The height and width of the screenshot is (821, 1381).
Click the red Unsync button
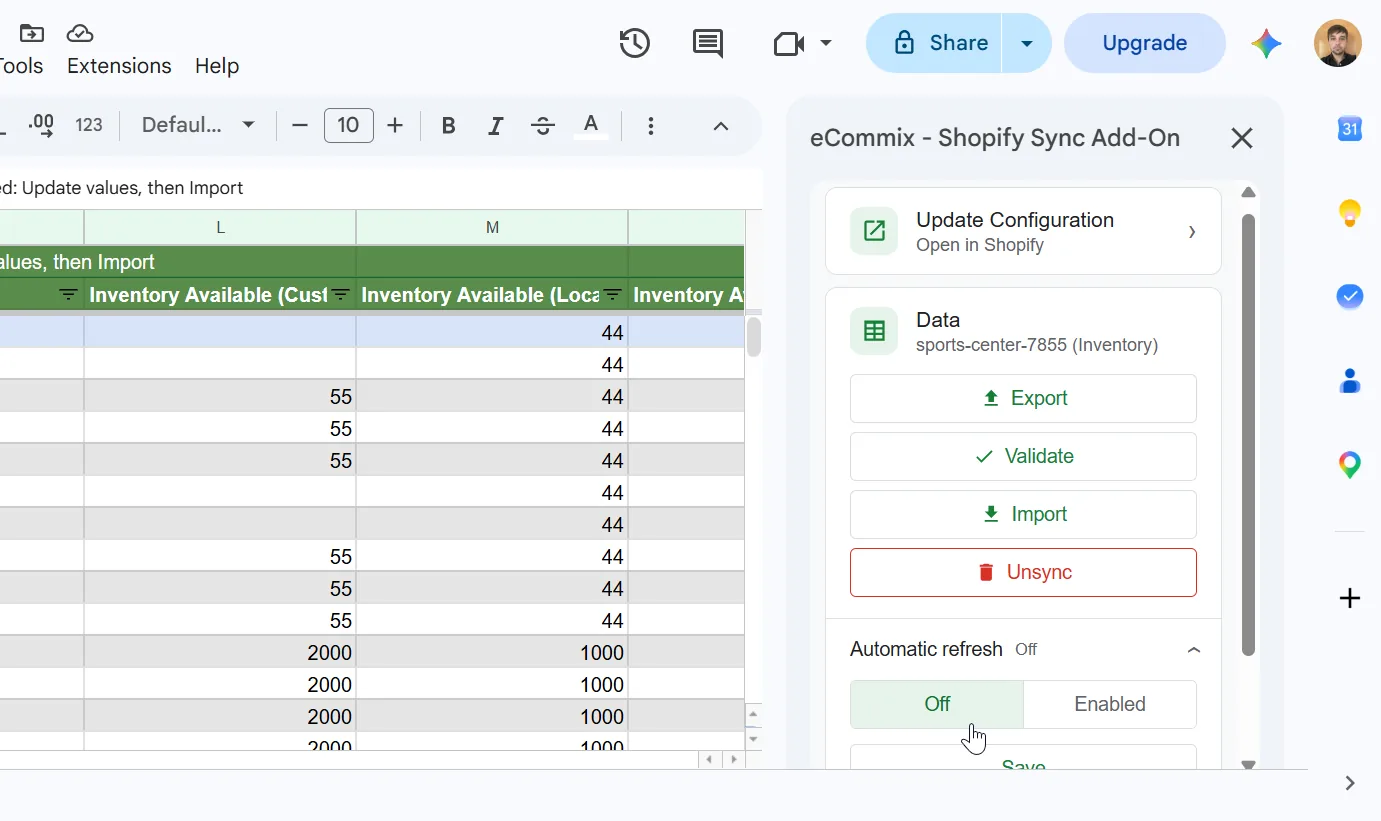[1023, 572]
